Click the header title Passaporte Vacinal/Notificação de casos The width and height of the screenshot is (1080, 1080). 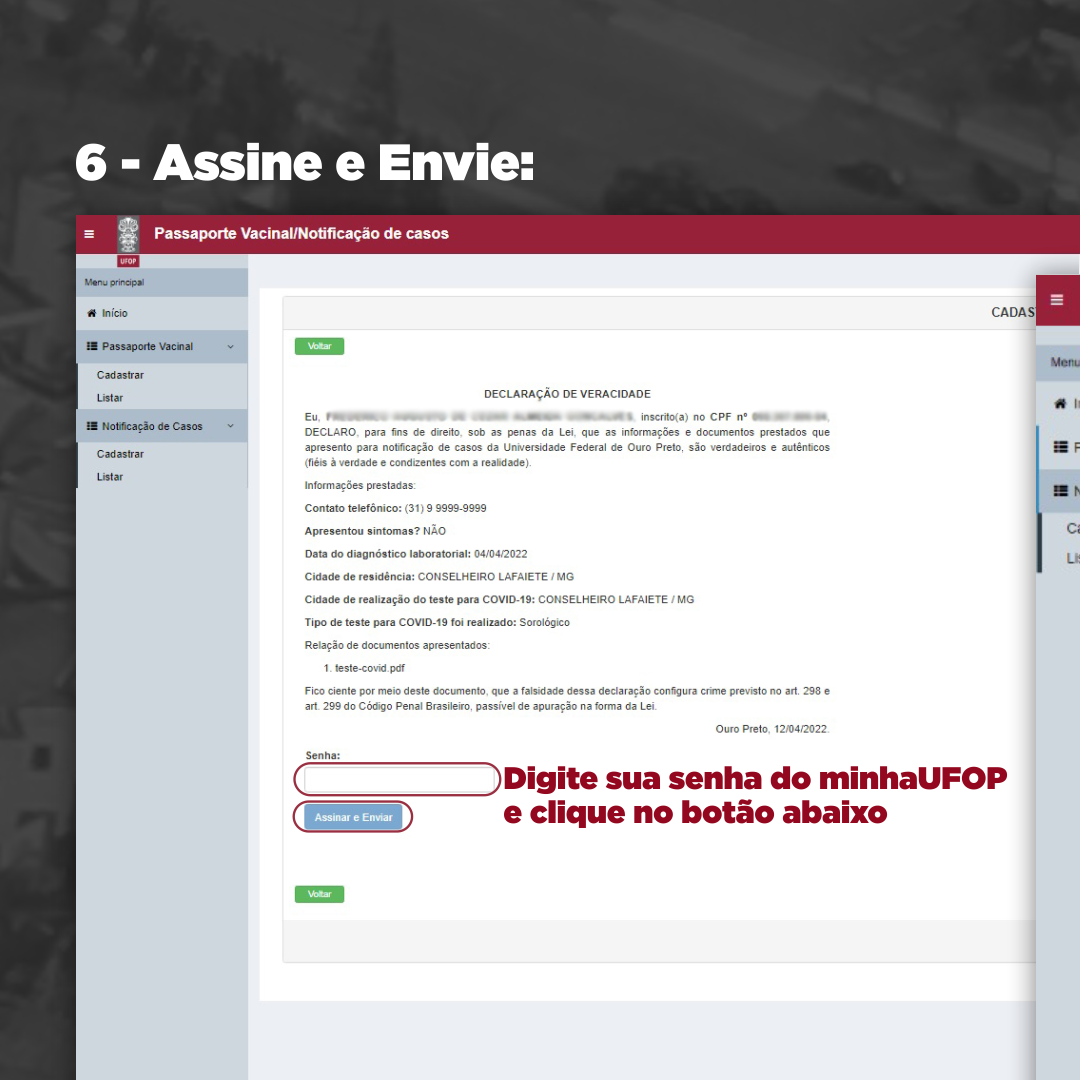302,234
